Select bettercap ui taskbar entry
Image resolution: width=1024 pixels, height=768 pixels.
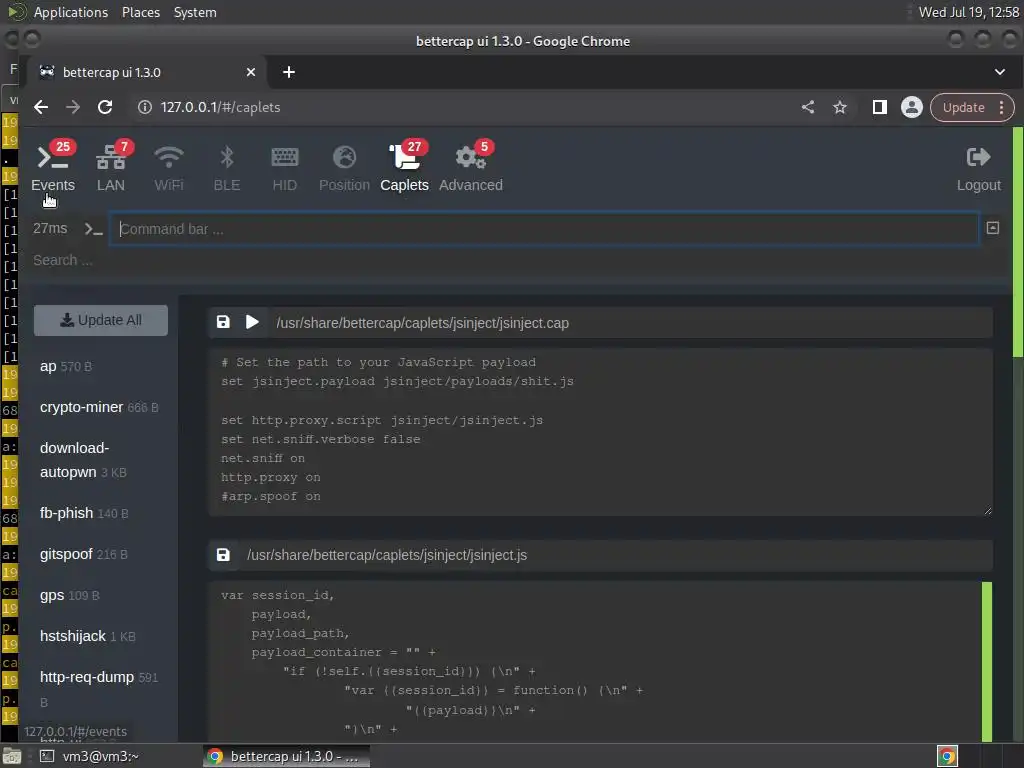[286, 756]
